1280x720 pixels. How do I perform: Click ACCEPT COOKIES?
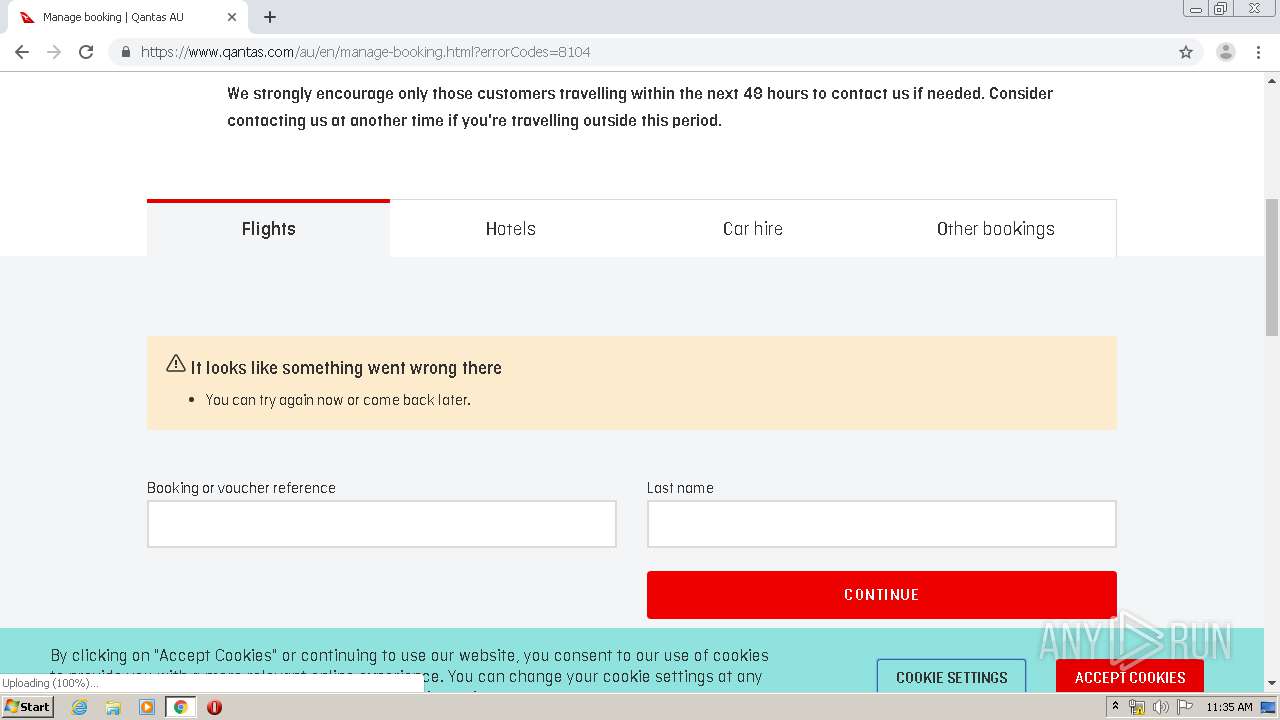(1130, 677)
